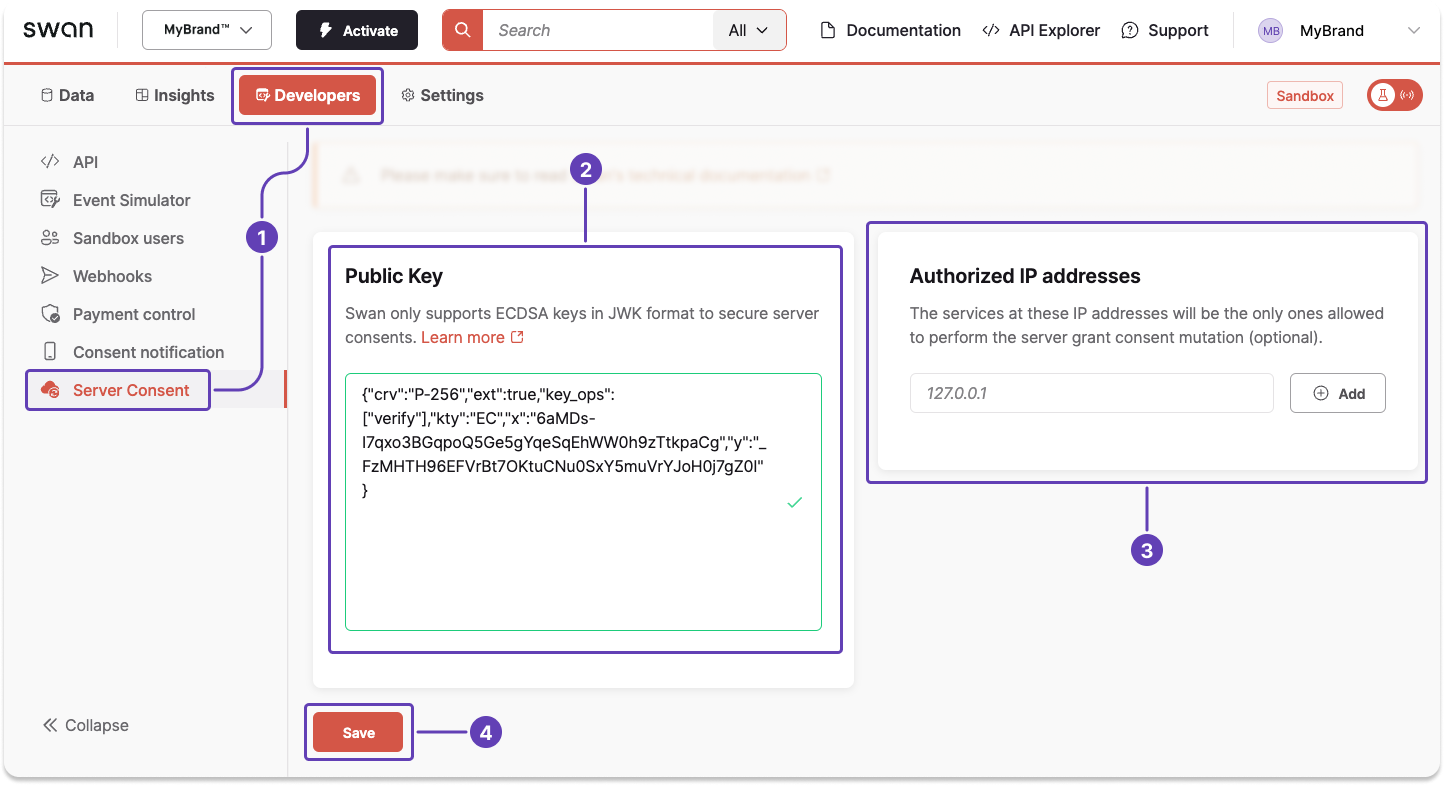Save the server consent configuration
Viewport: 1444px width, 785px height.
coord(358,732)
